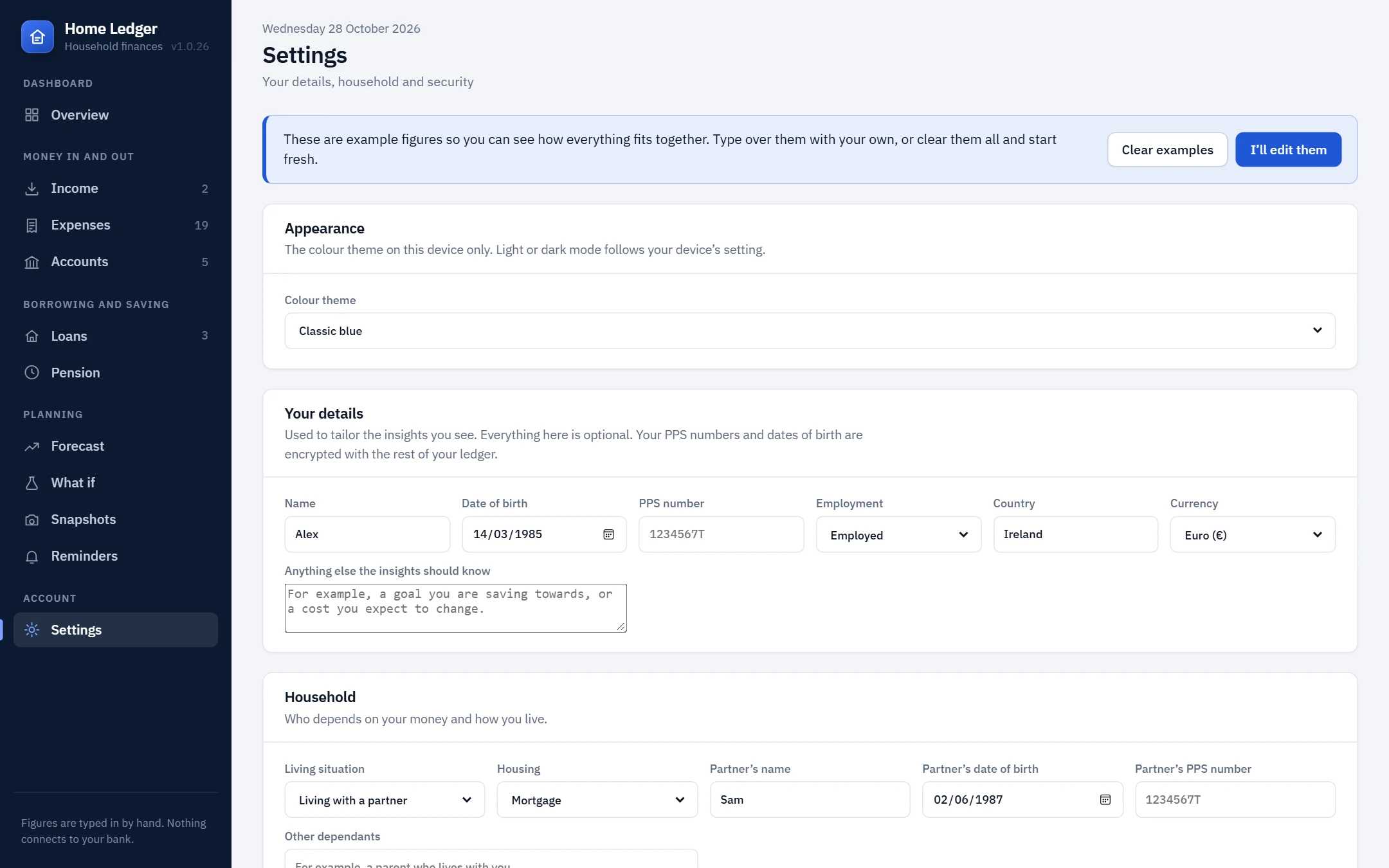Click the version text 'v1.0.26'
1389x868 pixels.
pos(190,46)
